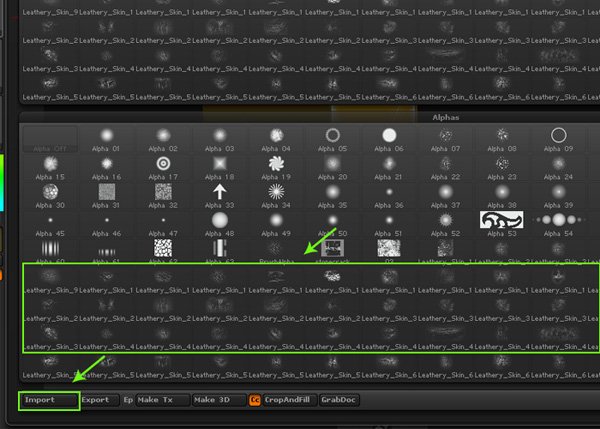This screenshot has width=600, height=429.
Task: Select Alpha 21
Action: (x=389, y=168)
